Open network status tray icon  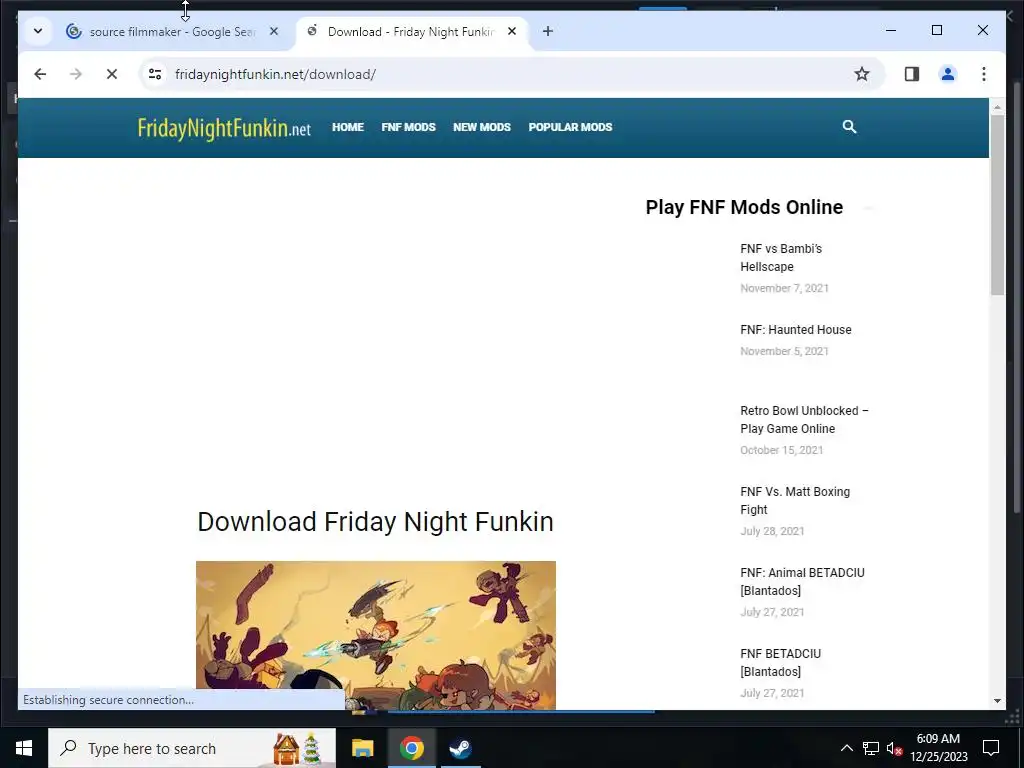[871, 748]
